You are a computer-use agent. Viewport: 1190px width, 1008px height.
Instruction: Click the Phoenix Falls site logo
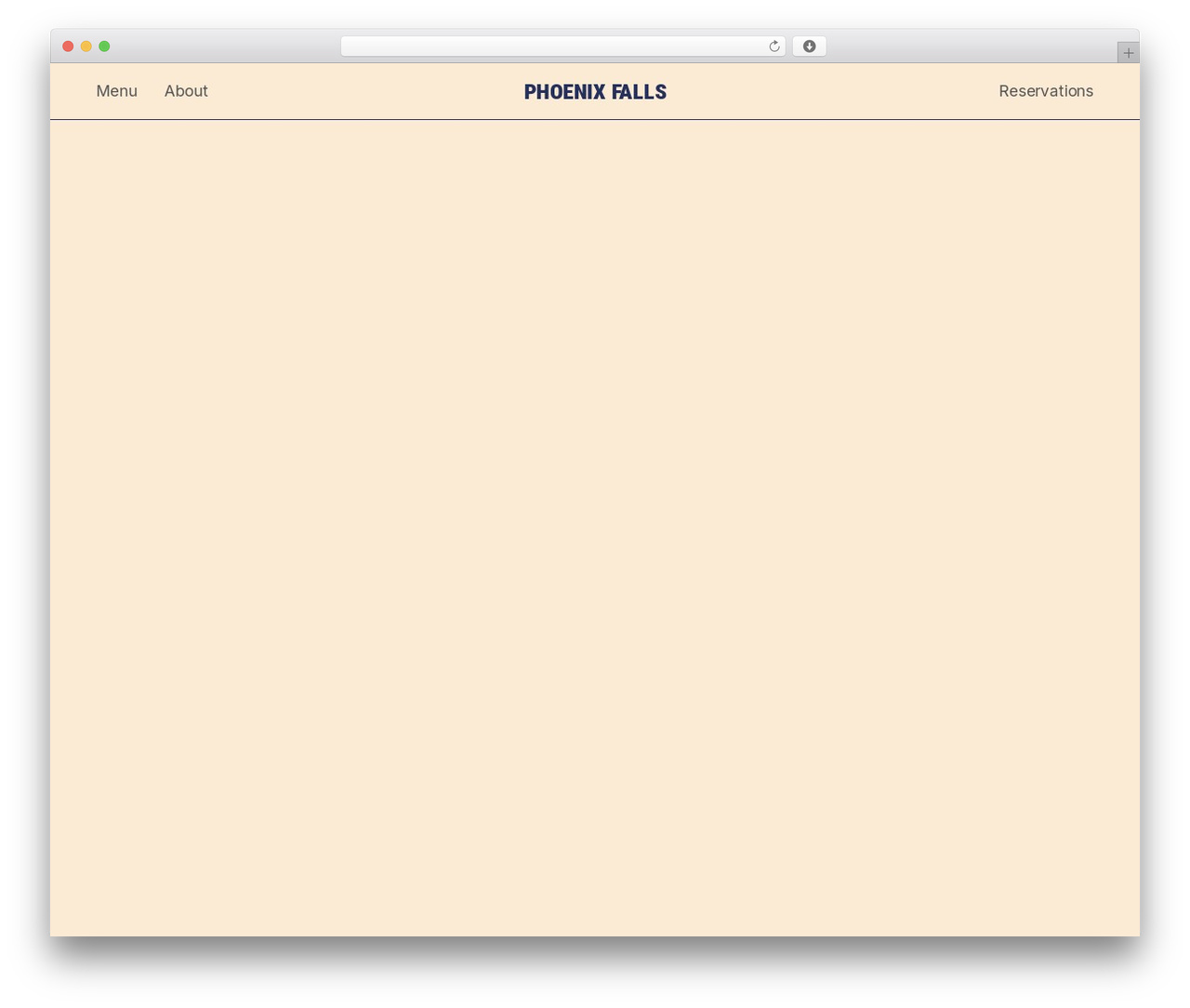point(595,92)
